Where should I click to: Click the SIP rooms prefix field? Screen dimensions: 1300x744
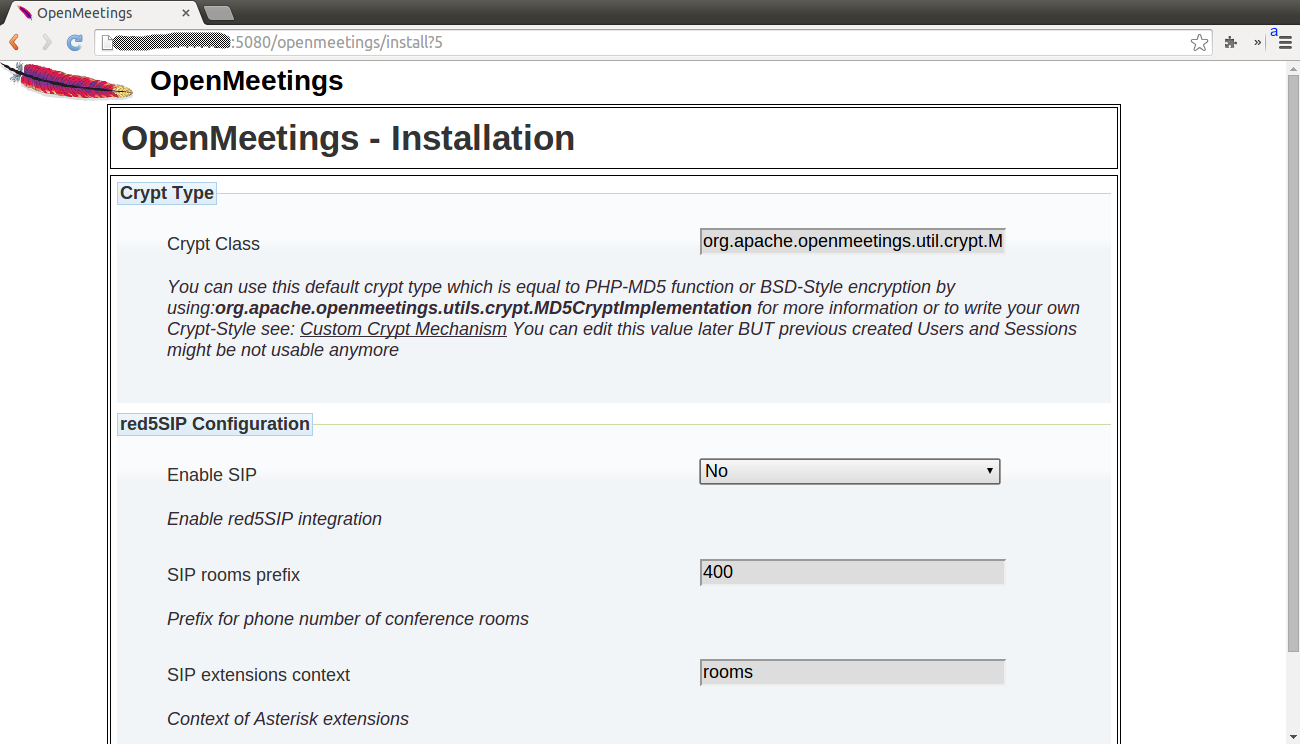coord(852,572)
